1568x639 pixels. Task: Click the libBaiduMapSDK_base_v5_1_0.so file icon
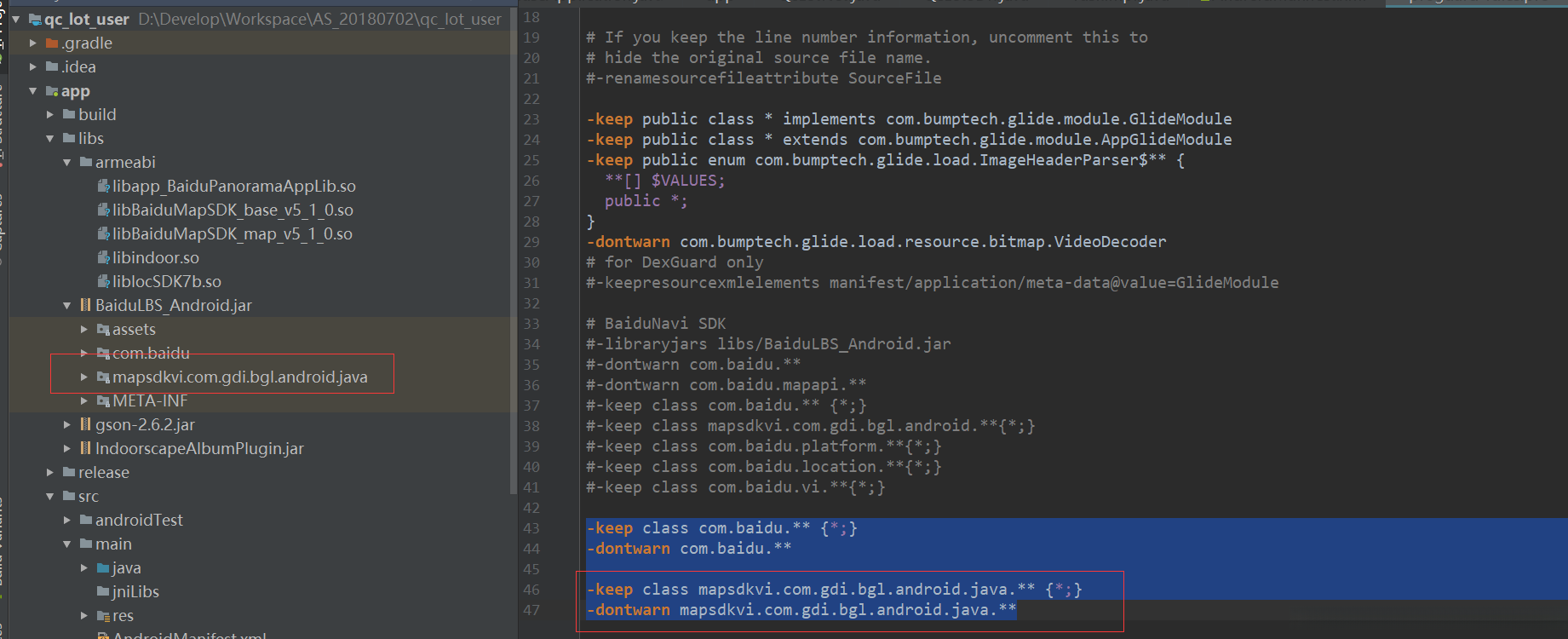(x=103, y=210)
